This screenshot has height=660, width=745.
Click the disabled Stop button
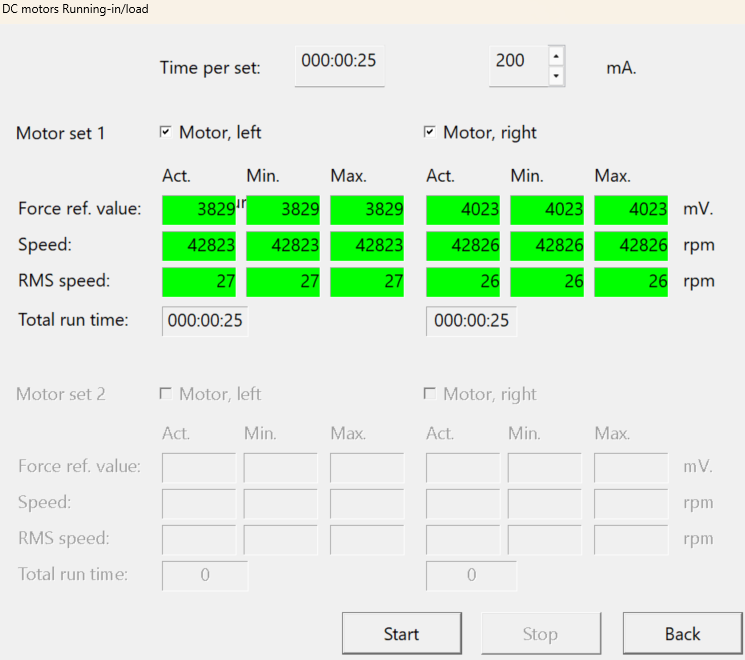(541, 633)
